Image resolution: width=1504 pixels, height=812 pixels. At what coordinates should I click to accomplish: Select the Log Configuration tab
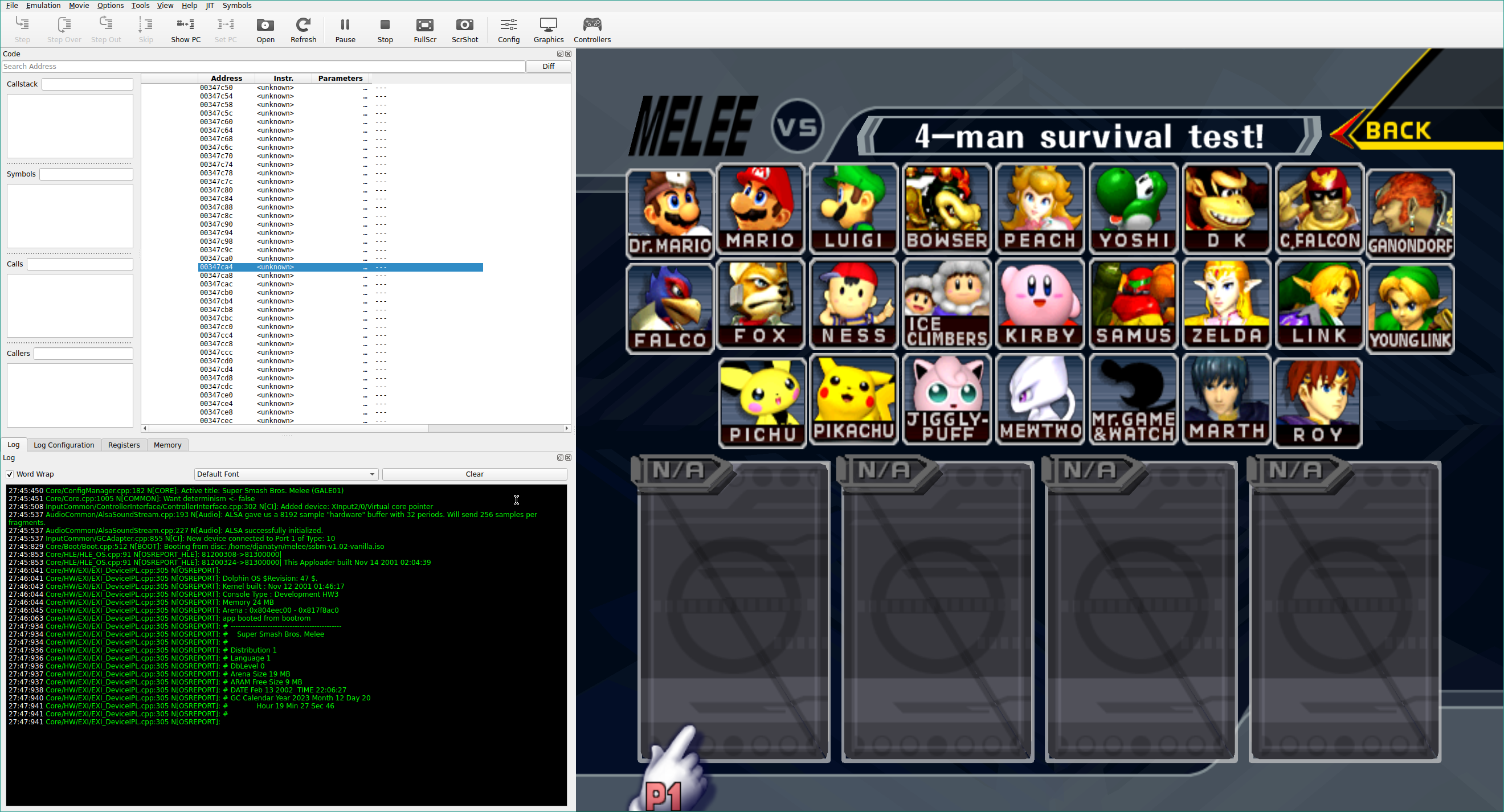pos(62,444)
